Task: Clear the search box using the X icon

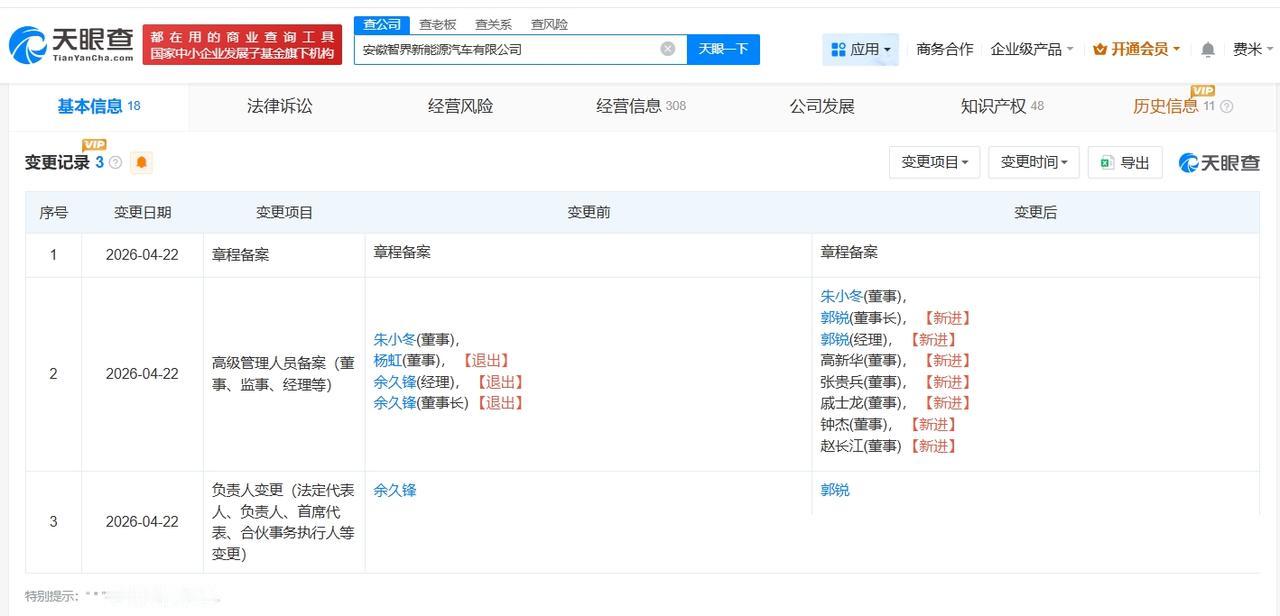Action: click(x=667, y=48)
